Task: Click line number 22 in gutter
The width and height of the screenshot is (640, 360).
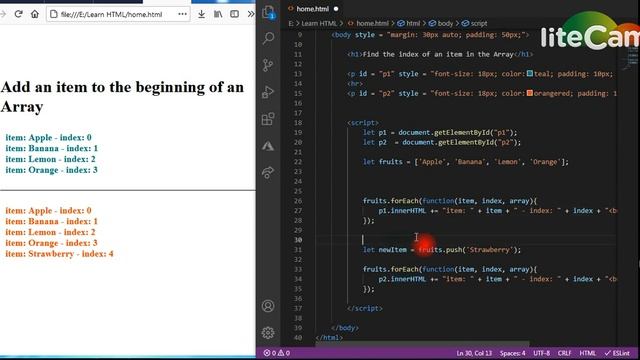Action: click(298, 162)
